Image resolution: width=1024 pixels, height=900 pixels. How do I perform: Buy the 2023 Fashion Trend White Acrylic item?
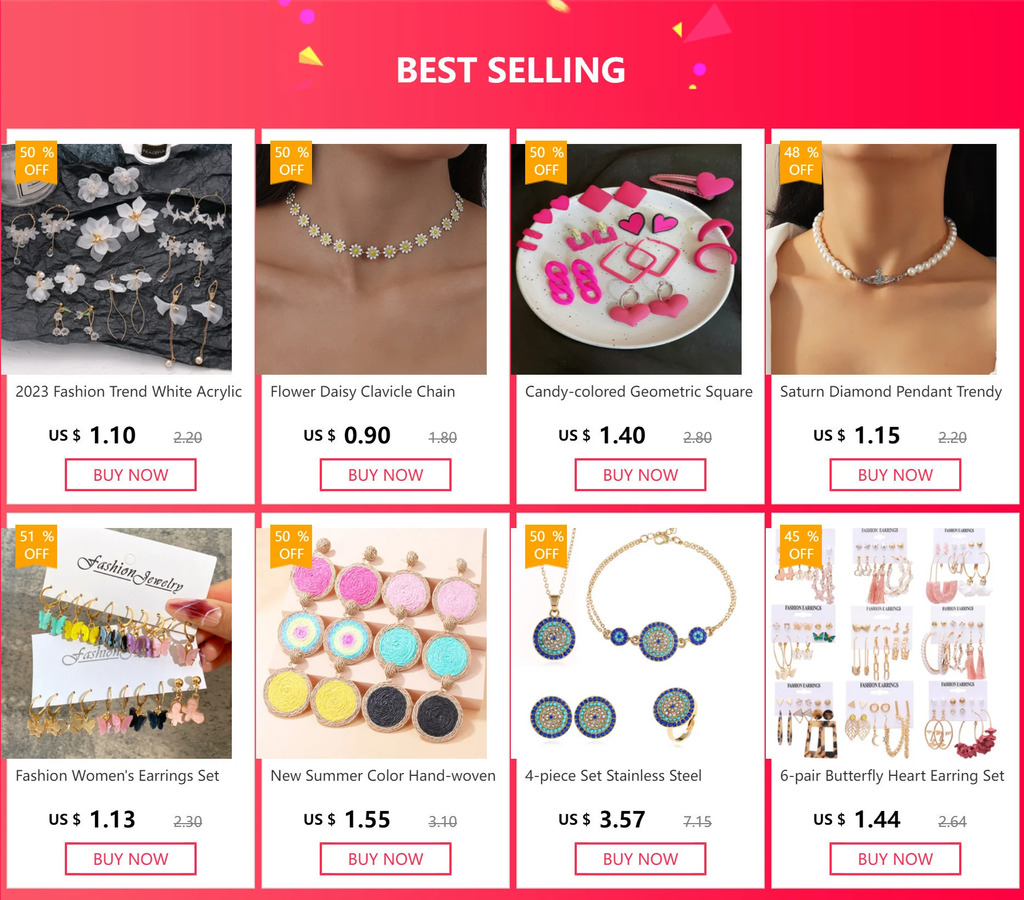[x=131, y=475]
